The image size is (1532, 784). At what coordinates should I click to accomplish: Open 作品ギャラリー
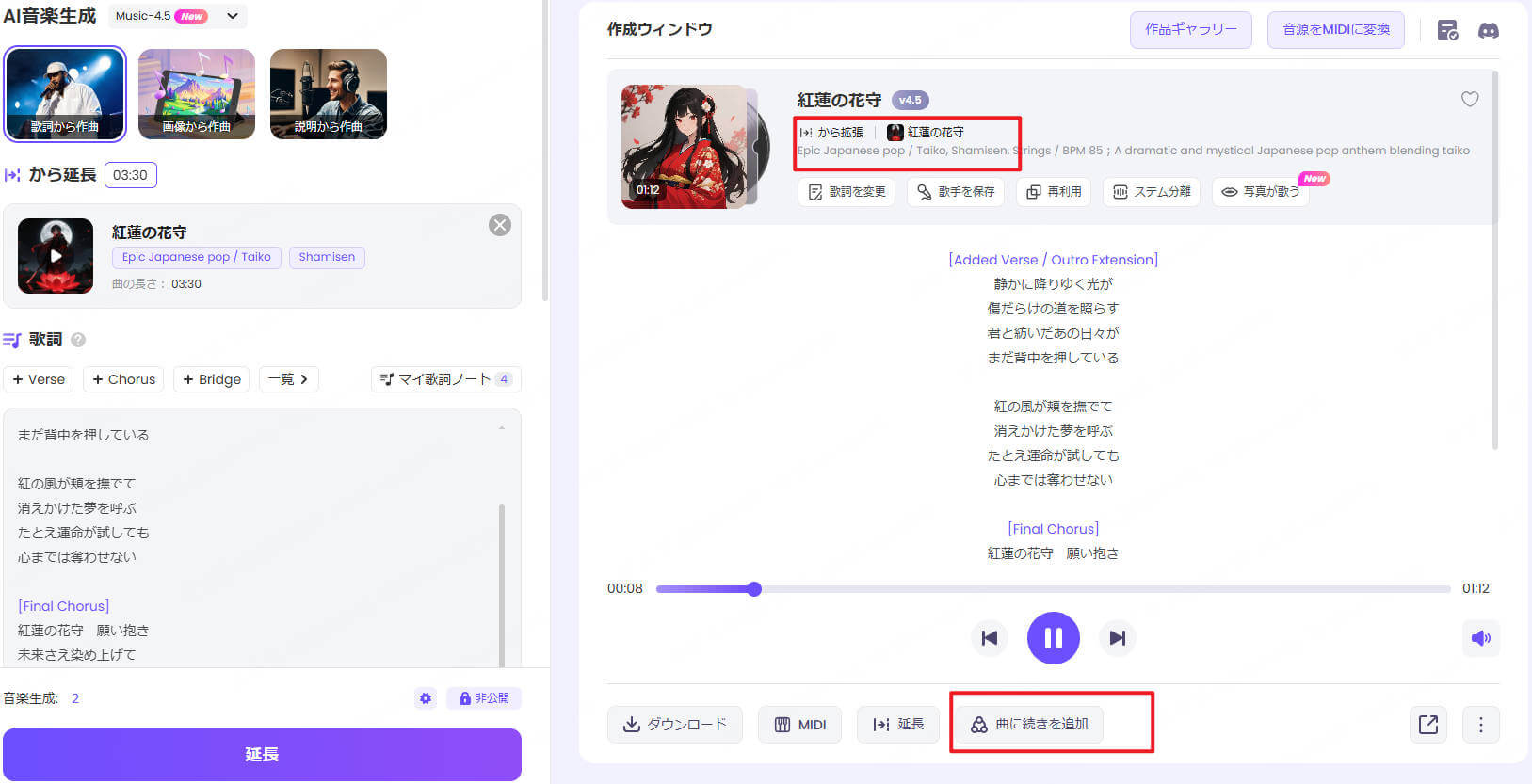coord(1191,30)
